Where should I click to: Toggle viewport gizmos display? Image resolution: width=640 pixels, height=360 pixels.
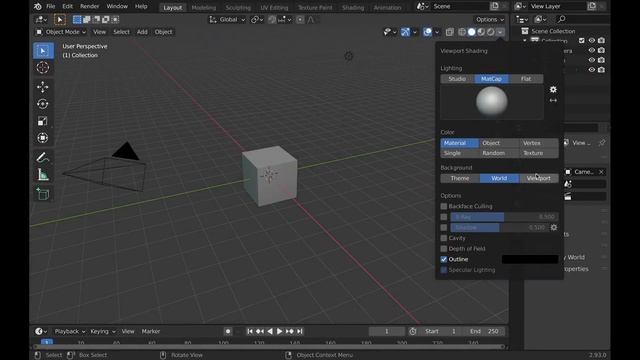(405, 32)
